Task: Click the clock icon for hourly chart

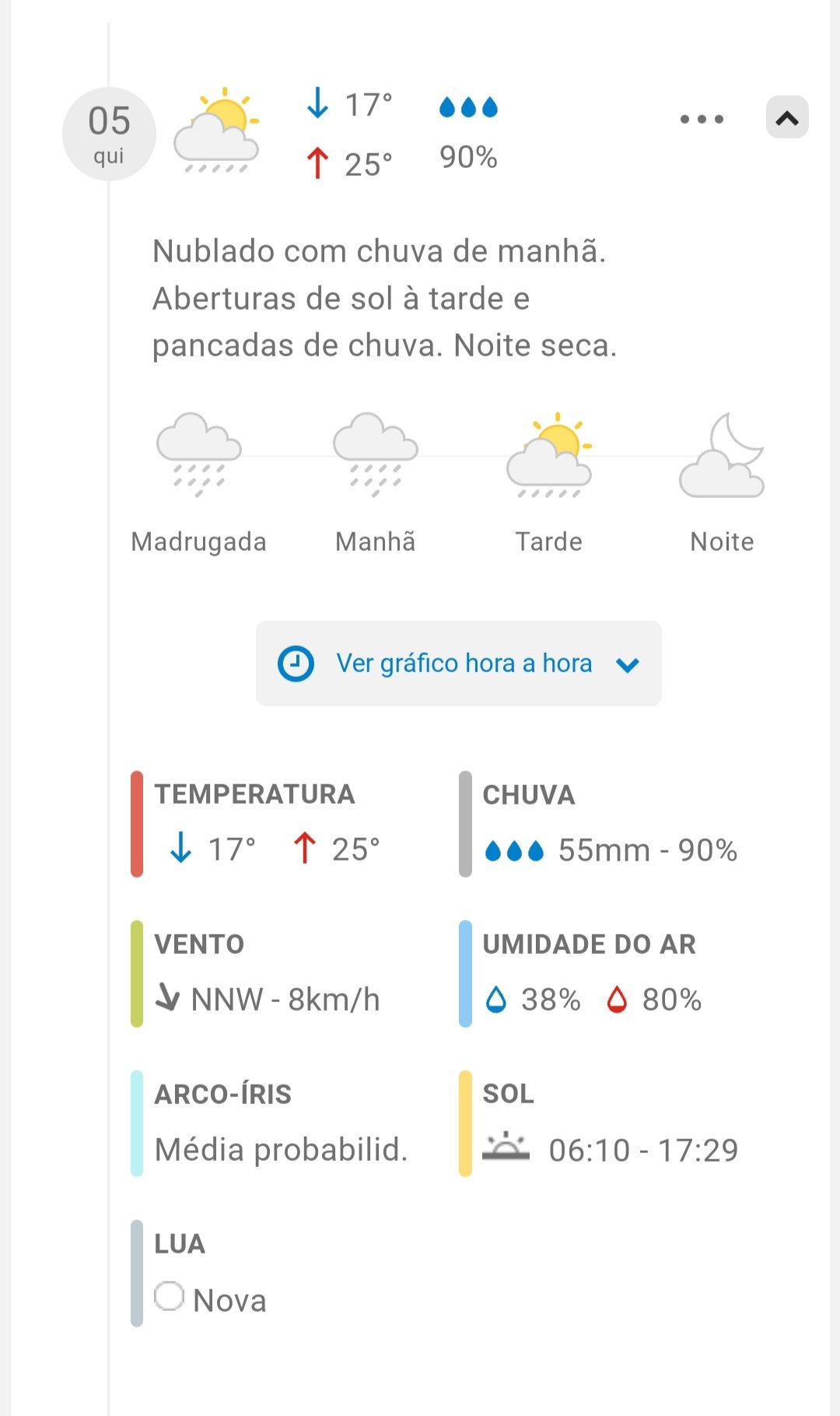Action: (x=296, y=664)
